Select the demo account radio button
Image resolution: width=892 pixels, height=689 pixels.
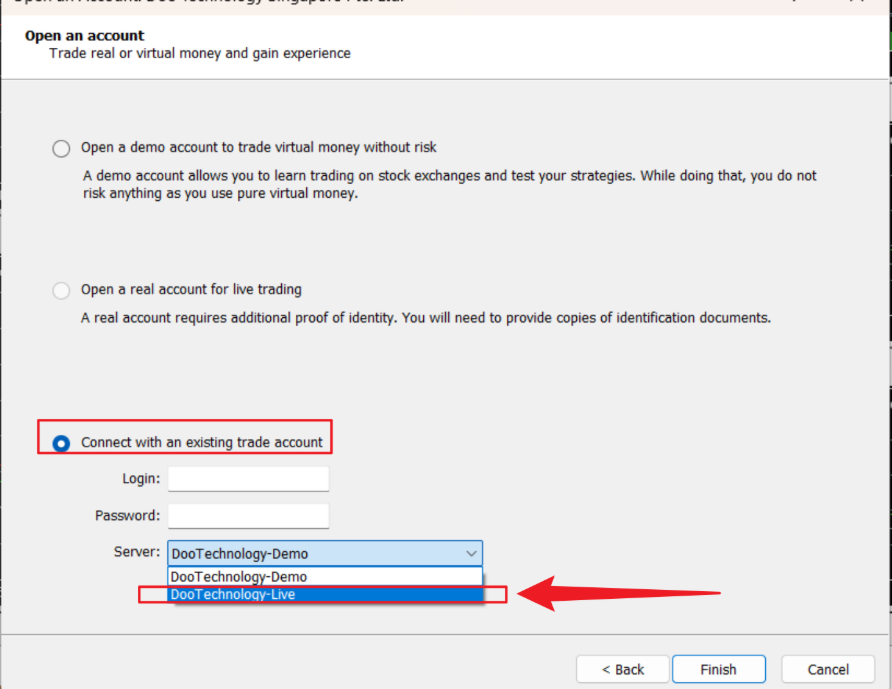tap(61, 148)
